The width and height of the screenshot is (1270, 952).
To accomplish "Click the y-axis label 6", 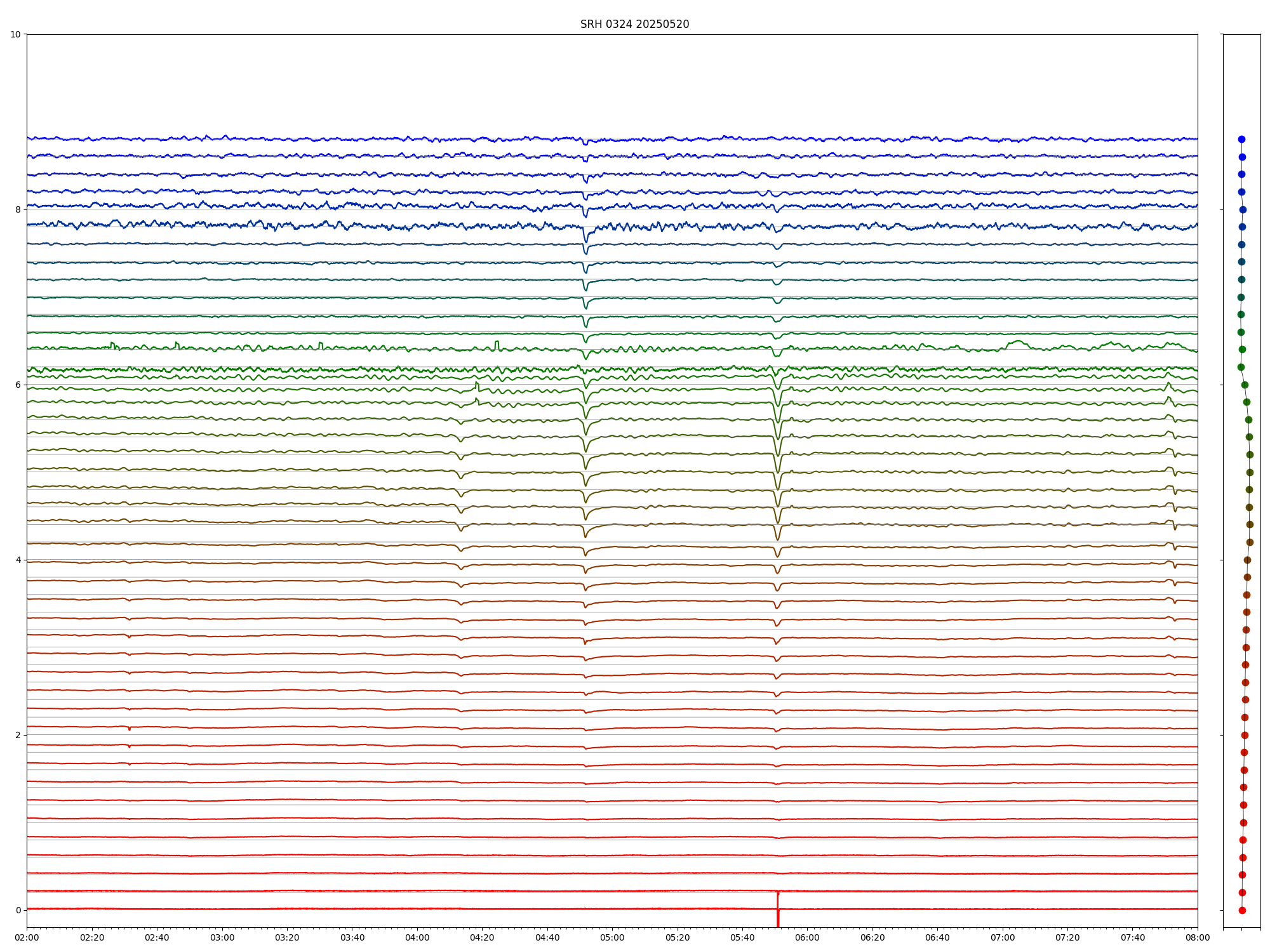I will pyautogui.click(x=18, y=385).
